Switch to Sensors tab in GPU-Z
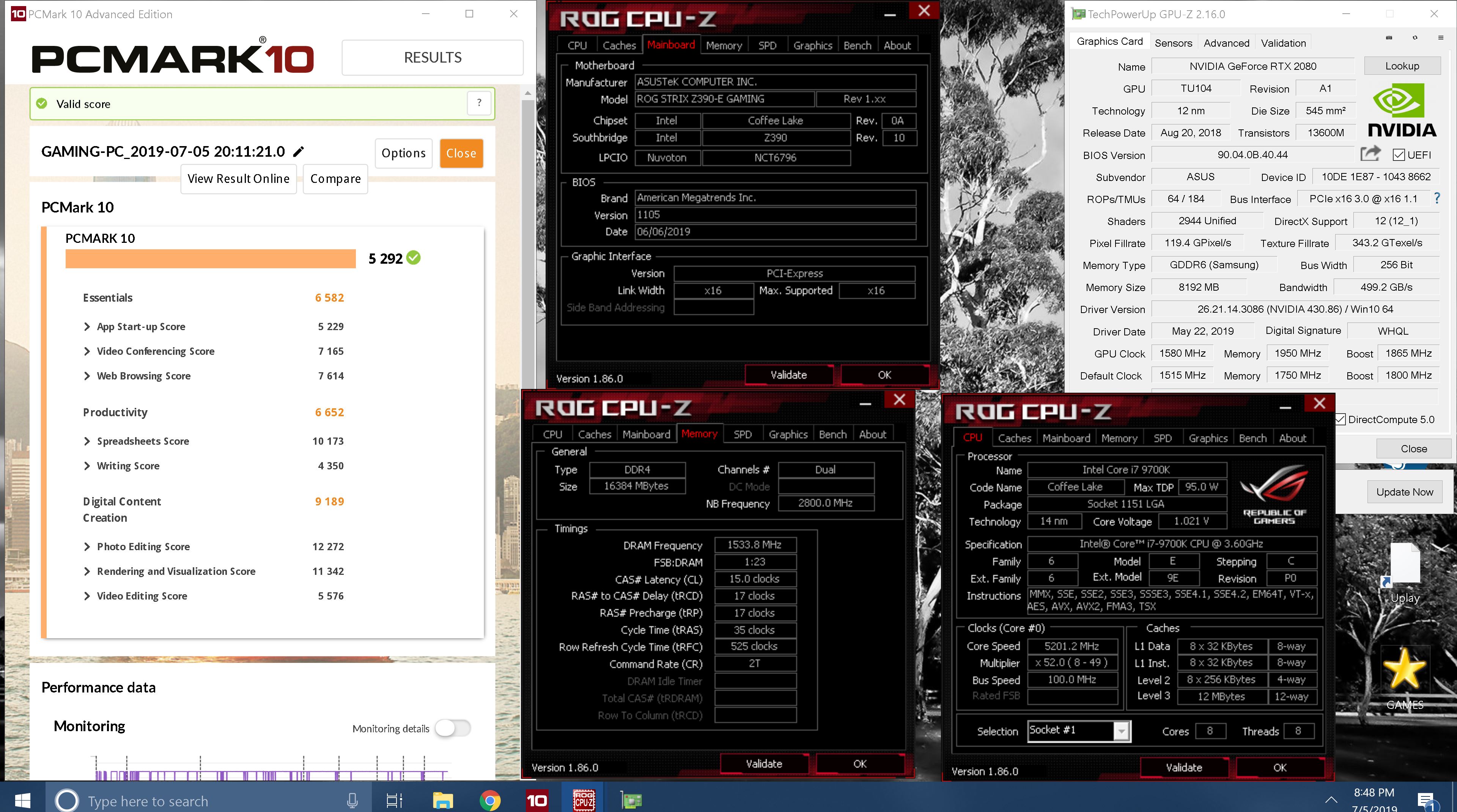 click(1173, 43)
